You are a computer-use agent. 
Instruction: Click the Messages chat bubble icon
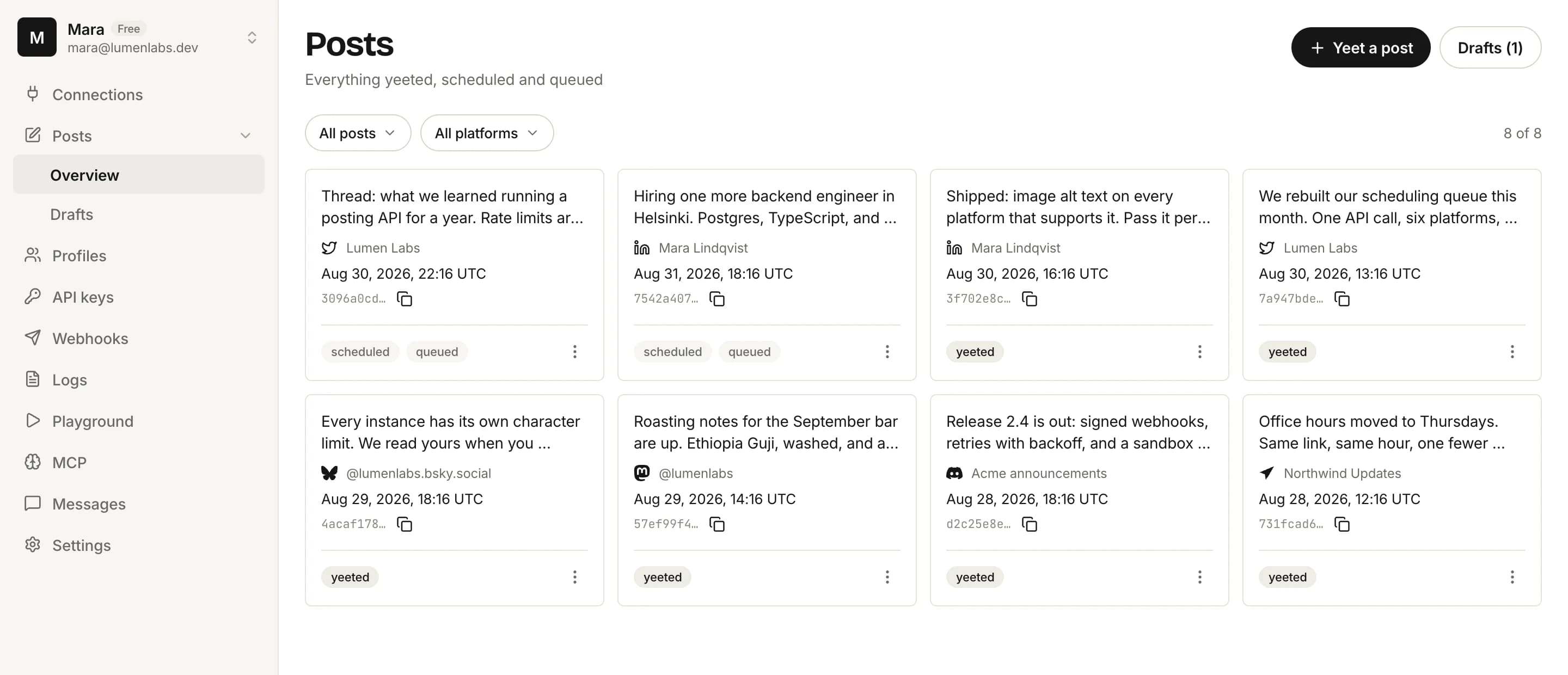tap(33, 504)
